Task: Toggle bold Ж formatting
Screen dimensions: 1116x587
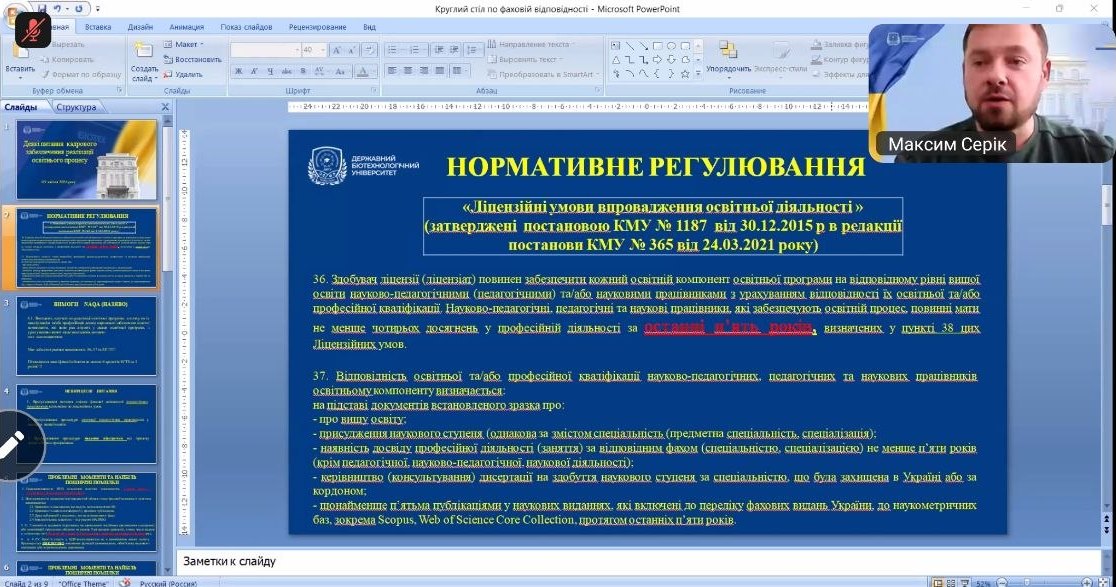Action: tap(239, 72)
